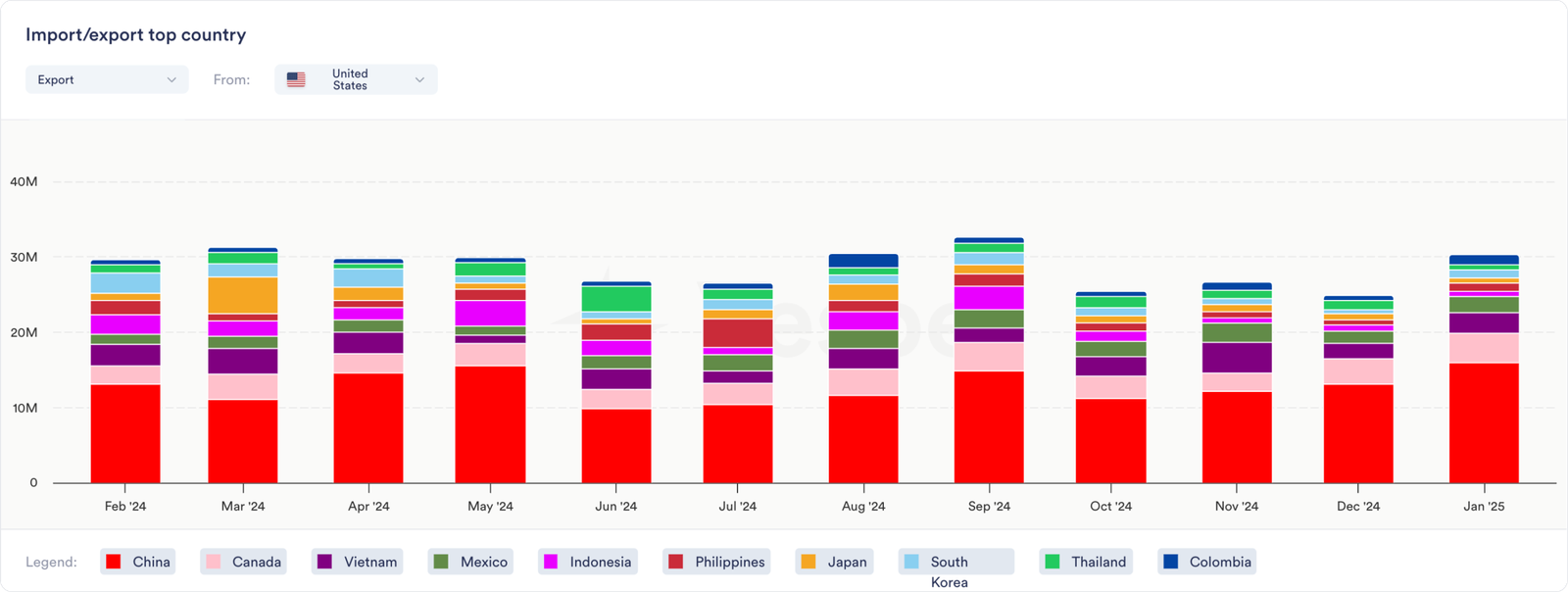The width and height of the screenshot is (1568, 592).
Task: Click the green Mexico legend swatch
Action: [x=441, y=562]
